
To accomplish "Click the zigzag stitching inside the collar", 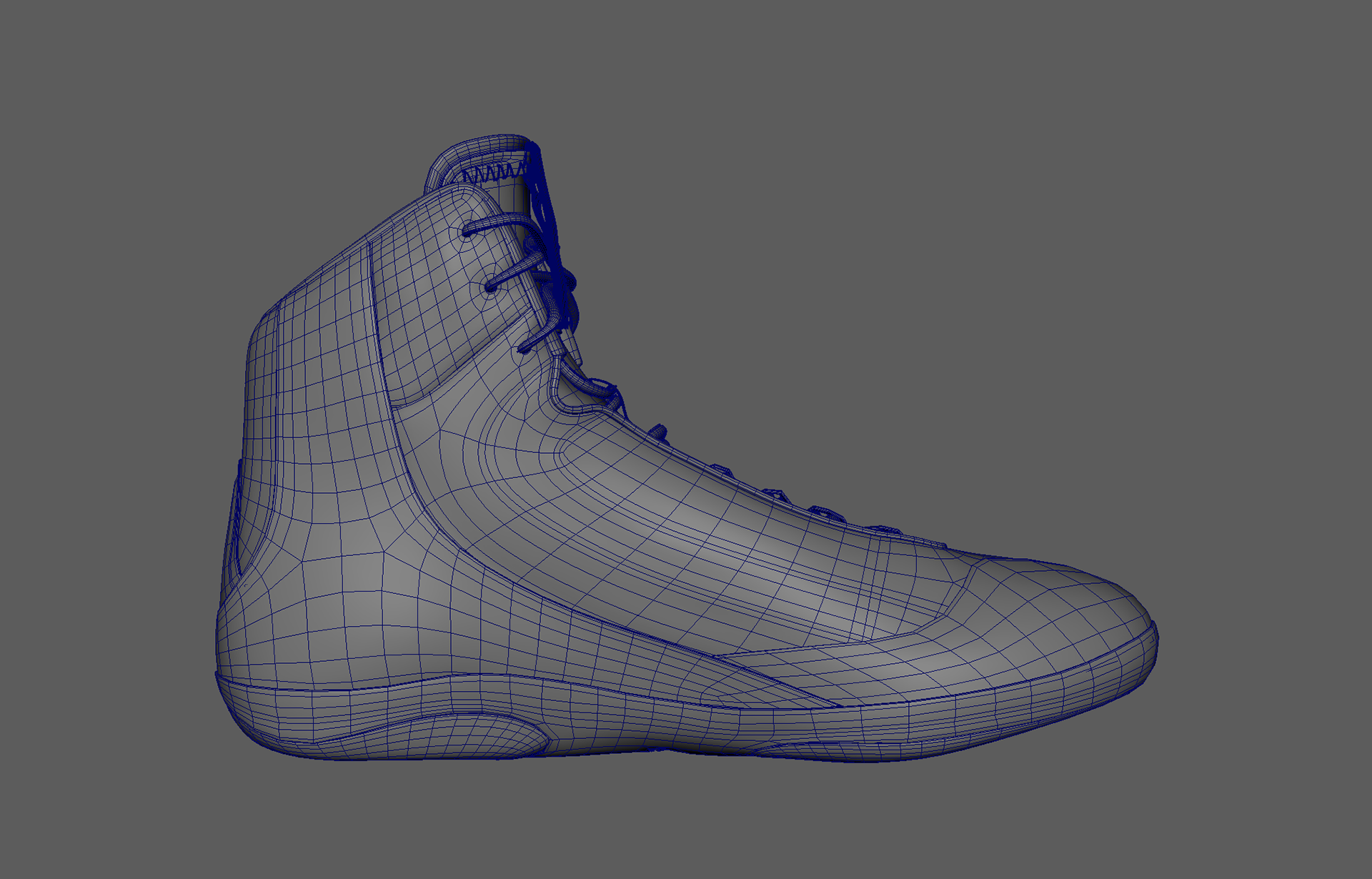I will coord(493,174).
